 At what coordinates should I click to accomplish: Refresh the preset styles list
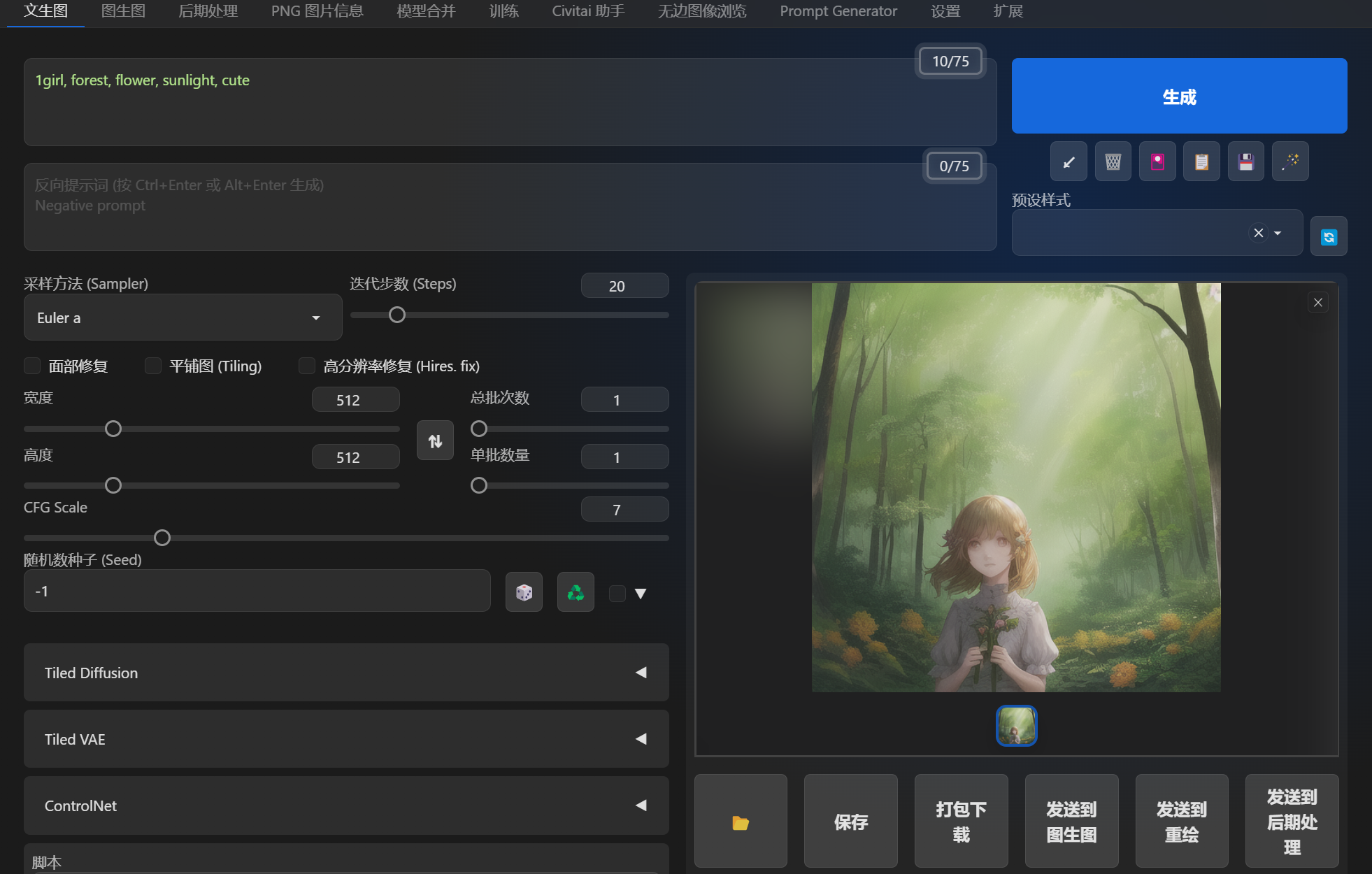point(1329,237)
